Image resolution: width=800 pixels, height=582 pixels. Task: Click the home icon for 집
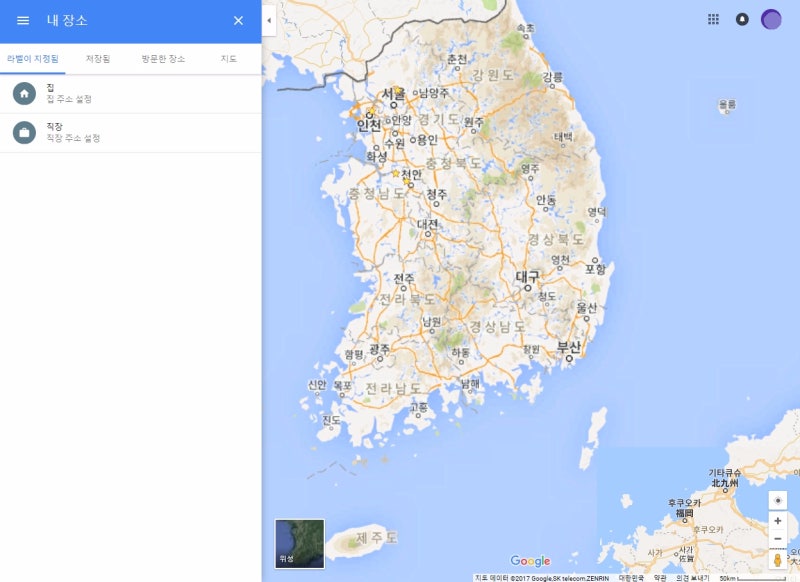24,94
